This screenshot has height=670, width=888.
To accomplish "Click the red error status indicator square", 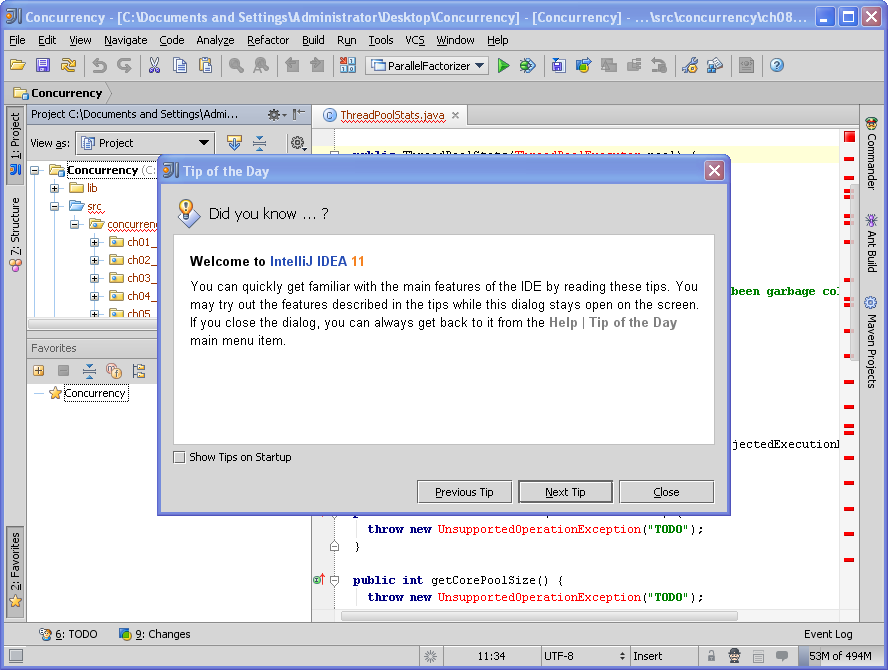I will click(849, 136).
